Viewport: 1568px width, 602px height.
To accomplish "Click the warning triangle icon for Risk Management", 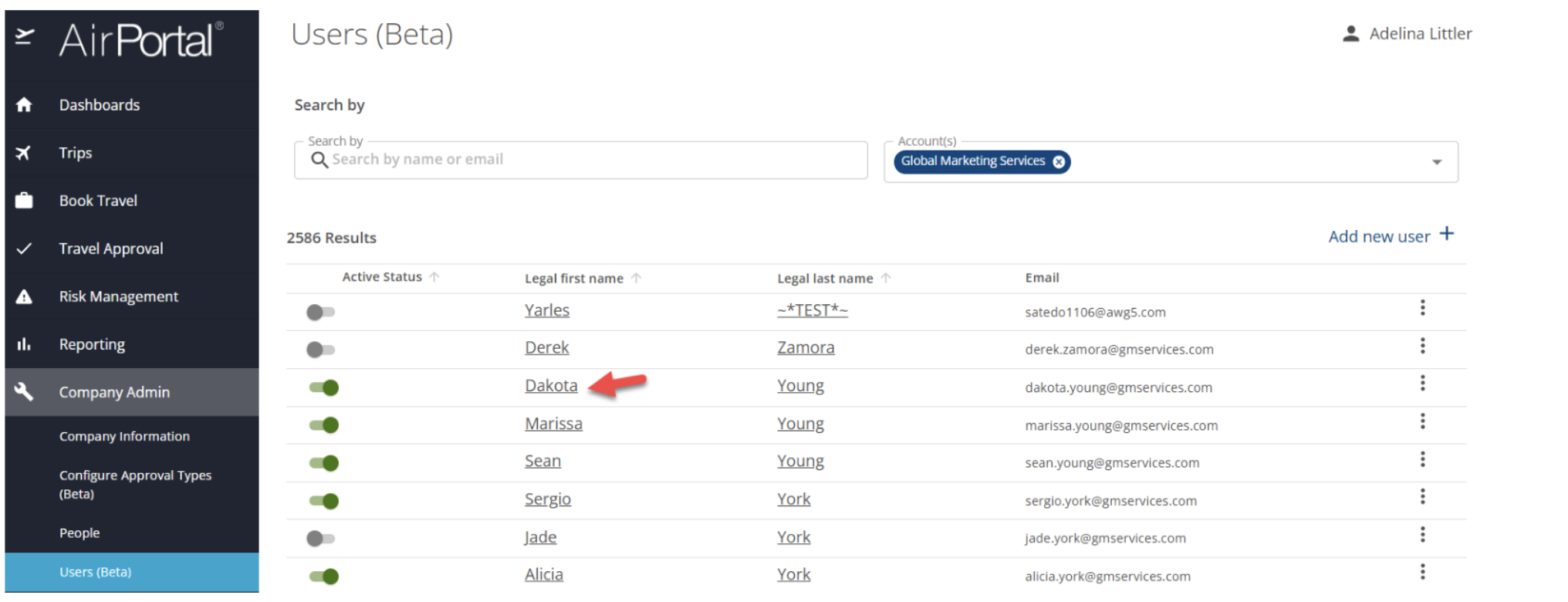I will 24,296.
